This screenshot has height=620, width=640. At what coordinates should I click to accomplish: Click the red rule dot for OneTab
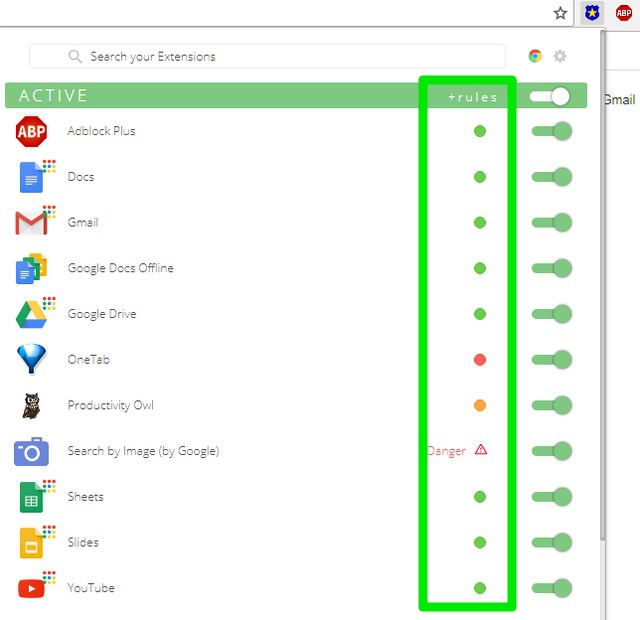480,360
